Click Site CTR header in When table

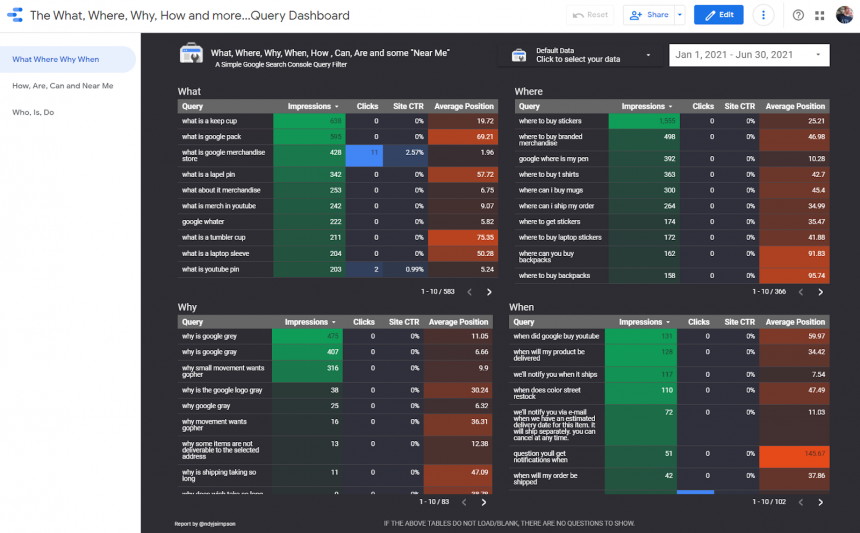[739, 322]
